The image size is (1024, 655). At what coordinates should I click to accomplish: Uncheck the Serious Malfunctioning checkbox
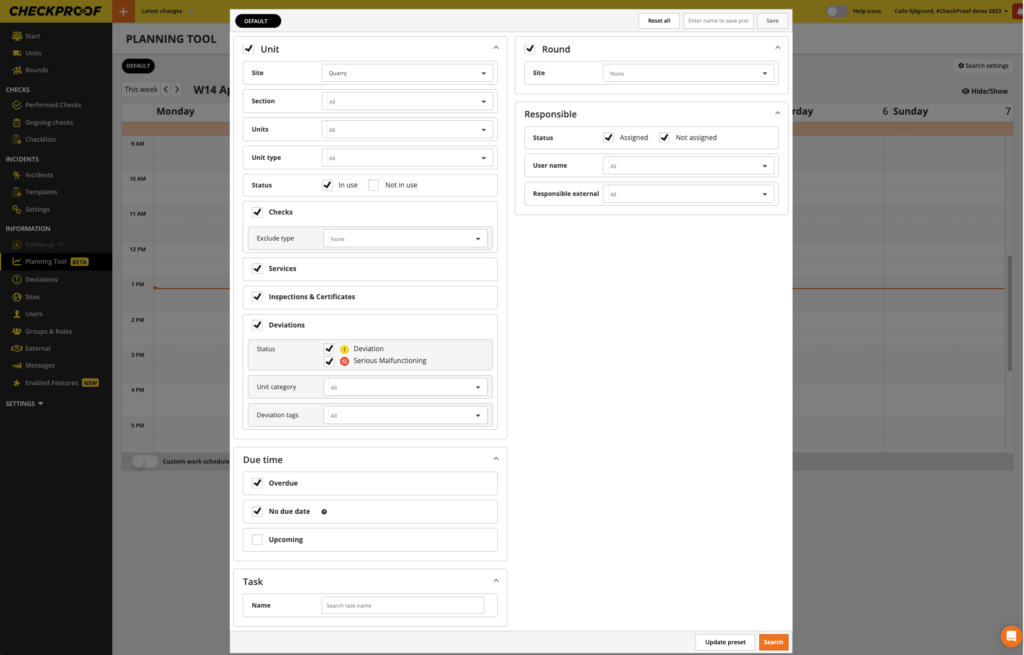pos(329,361)
